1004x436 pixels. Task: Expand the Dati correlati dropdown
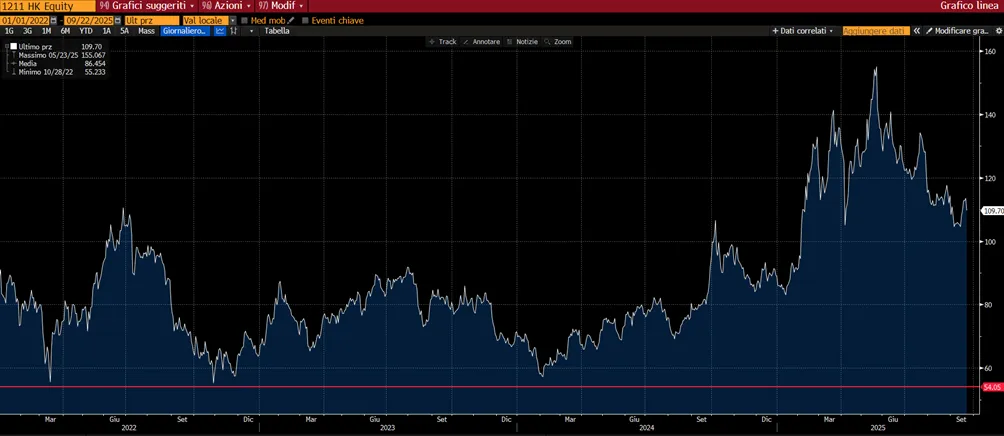803,31
